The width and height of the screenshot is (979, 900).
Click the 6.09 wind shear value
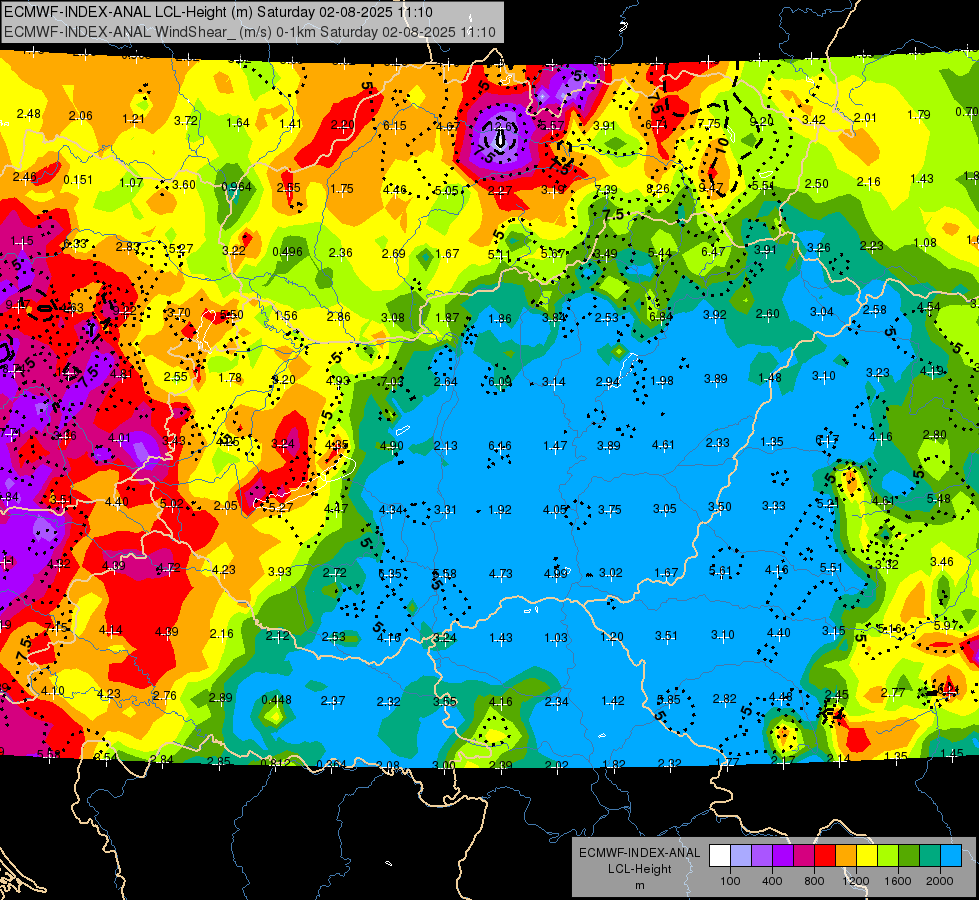click(x=500, y=382)
